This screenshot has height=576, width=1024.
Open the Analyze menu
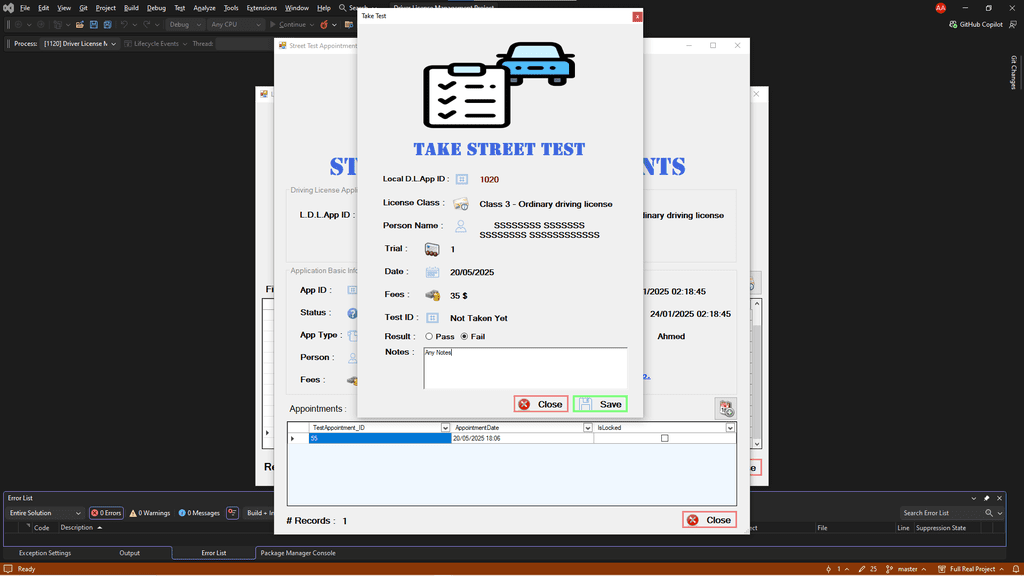point(204,8)
